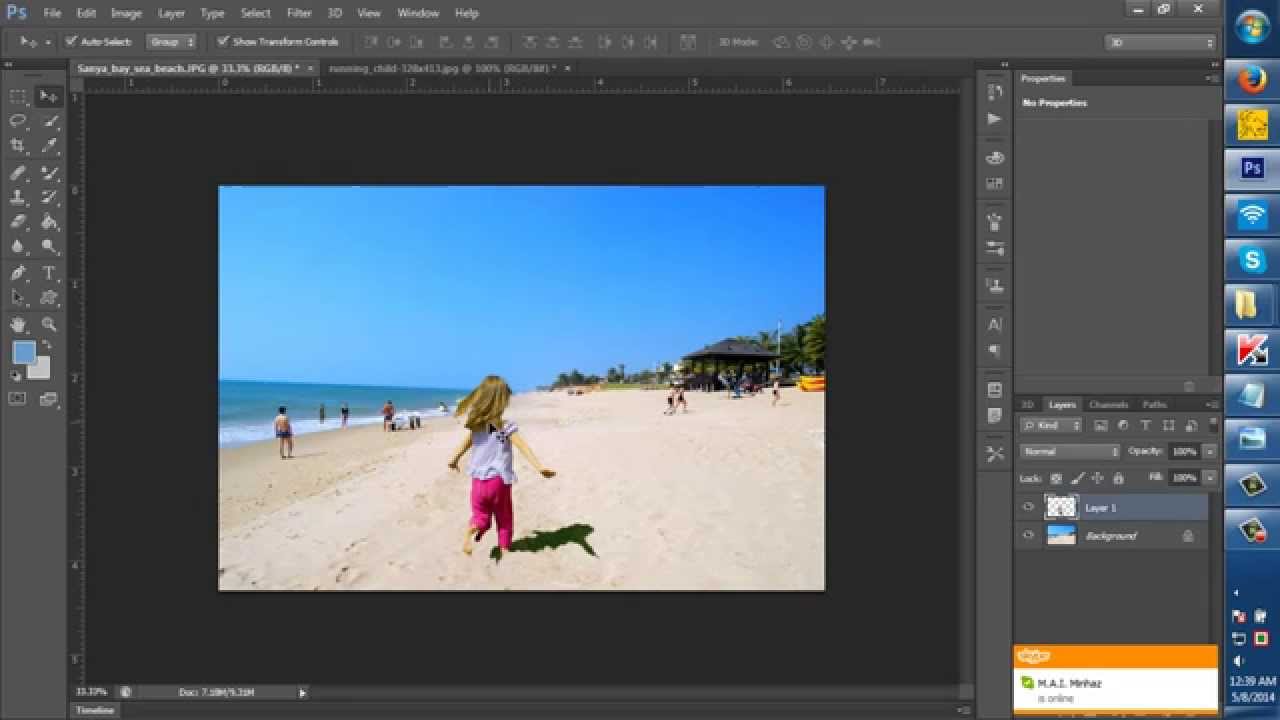The image size is (1280, 720).
Task: Change screen mode from the toolbar
Action: pyautogui.click(x=48, y=398)
